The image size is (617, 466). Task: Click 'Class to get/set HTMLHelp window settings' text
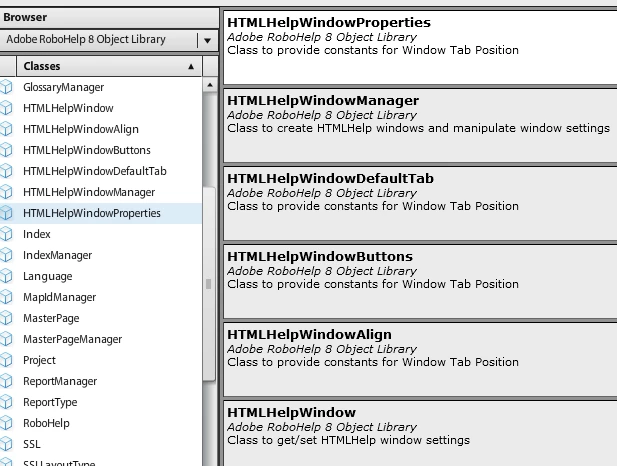click(x=349, y=440)
